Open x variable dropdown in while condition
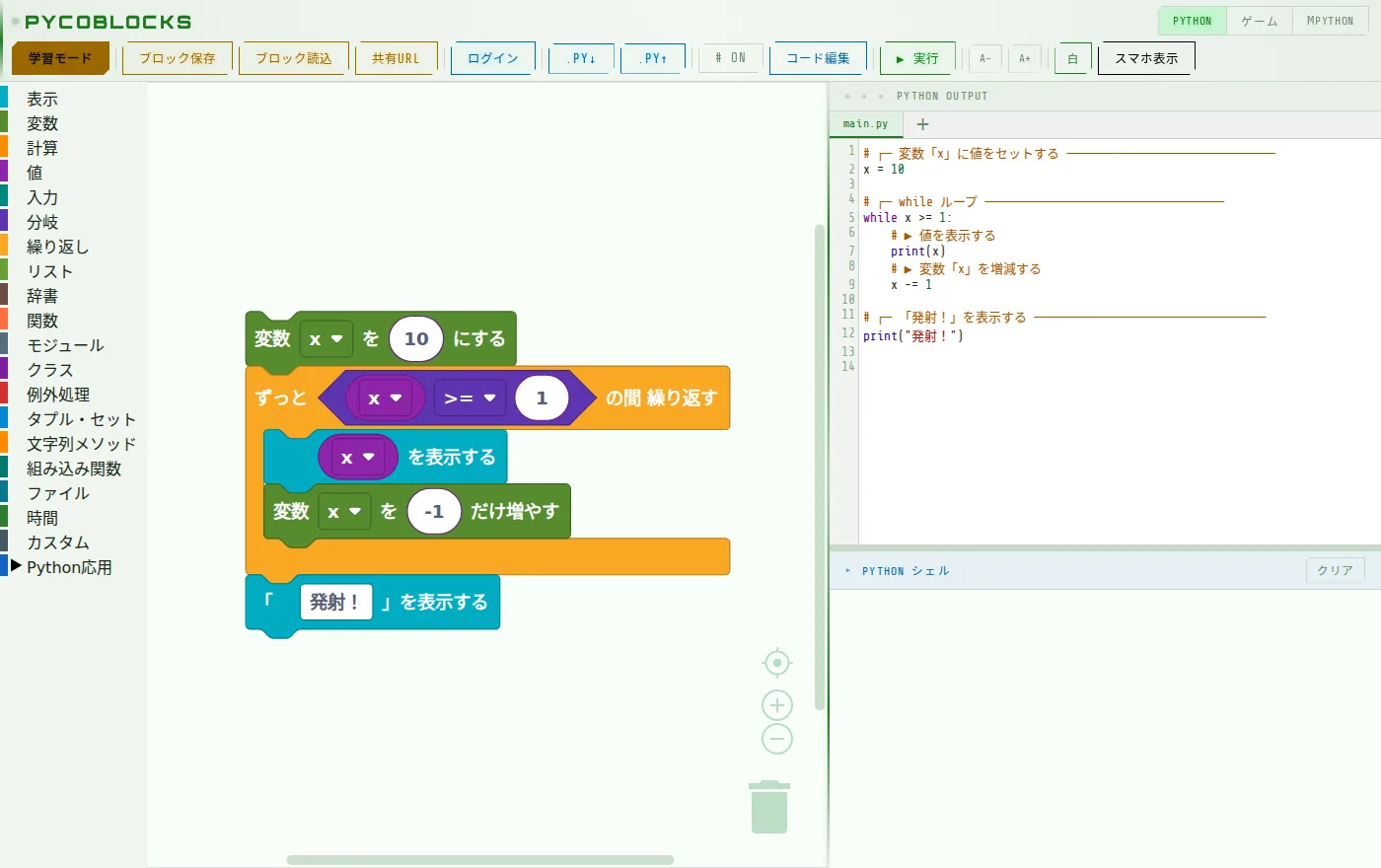Image resolution: width=1381 pixels, height=868 pixels. click(385, 398)
